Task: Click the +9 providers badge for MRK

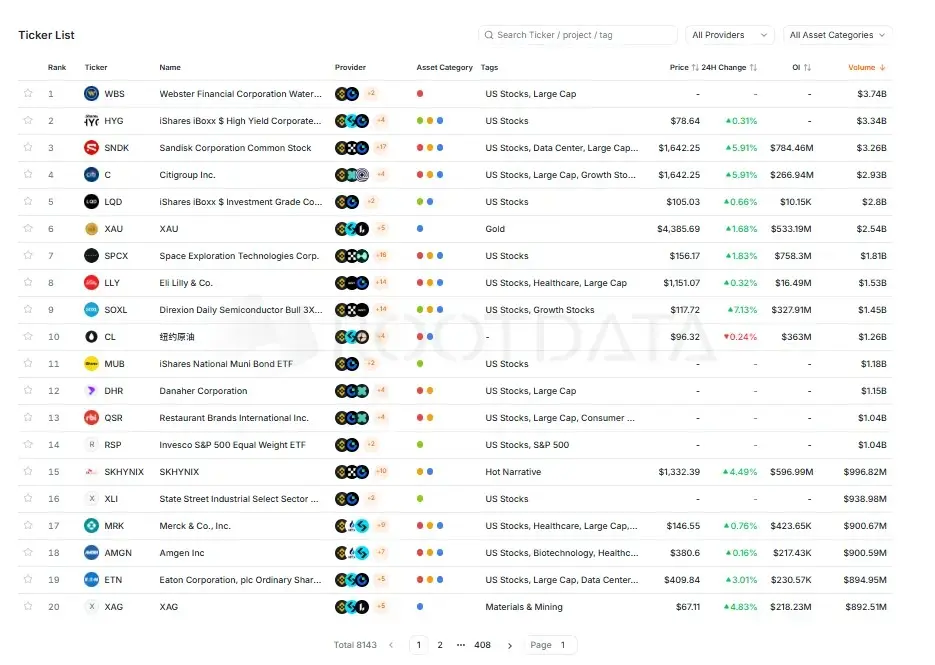Action: pos(382,525)
